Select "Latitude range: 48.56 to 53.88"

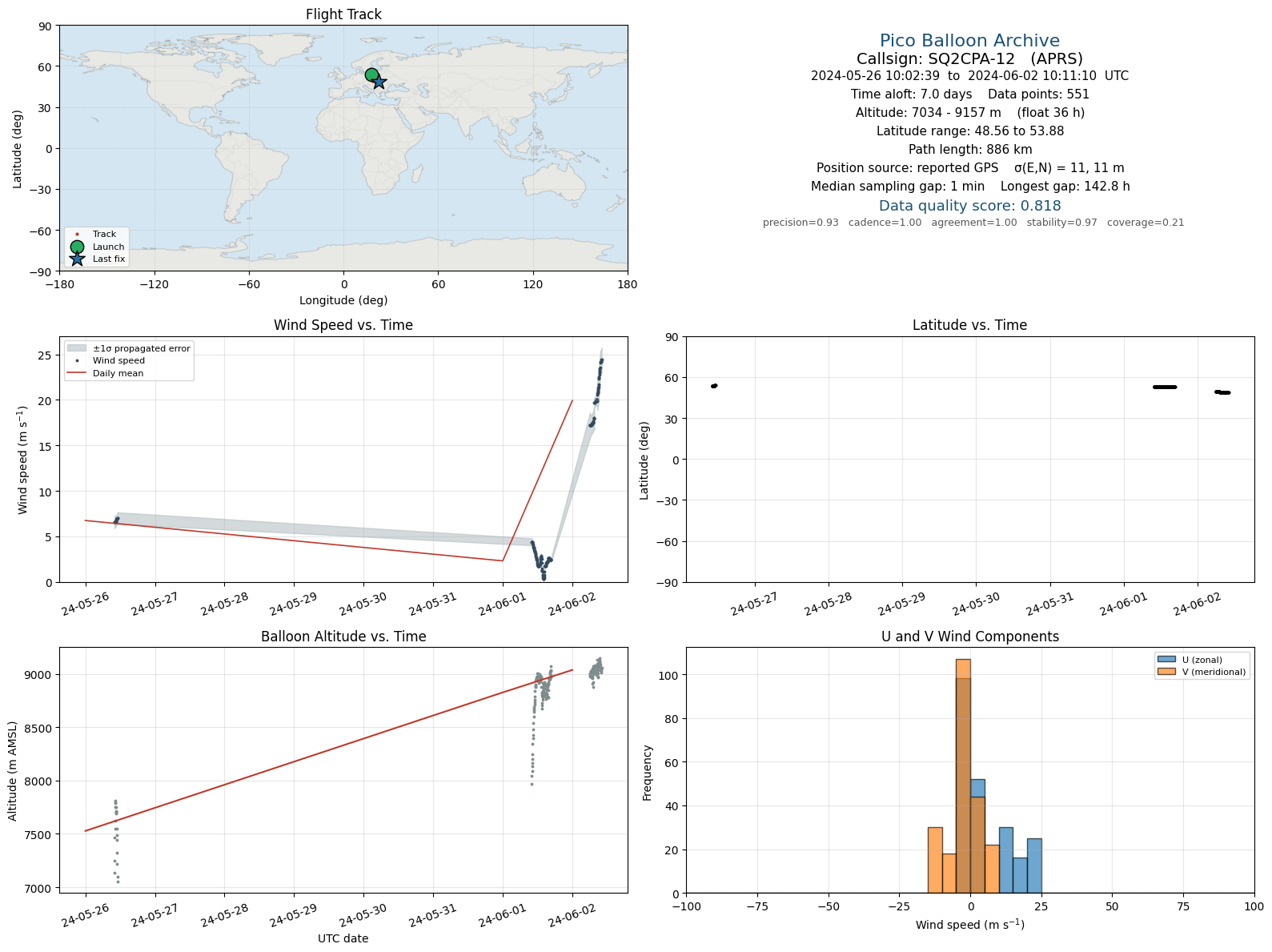pyautogui.click(x=969, y=131)
